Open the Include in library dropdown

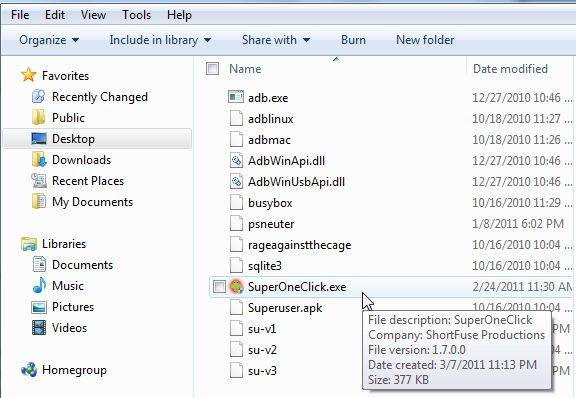[160, 40]
